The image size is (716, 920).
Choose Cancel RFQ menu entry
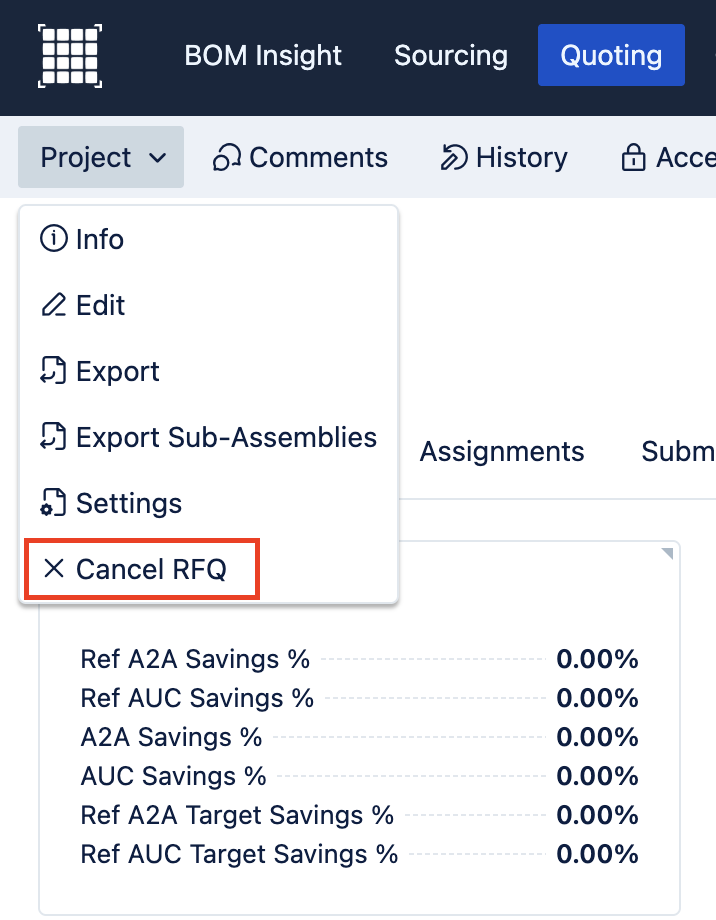click(x=151, y=569)
